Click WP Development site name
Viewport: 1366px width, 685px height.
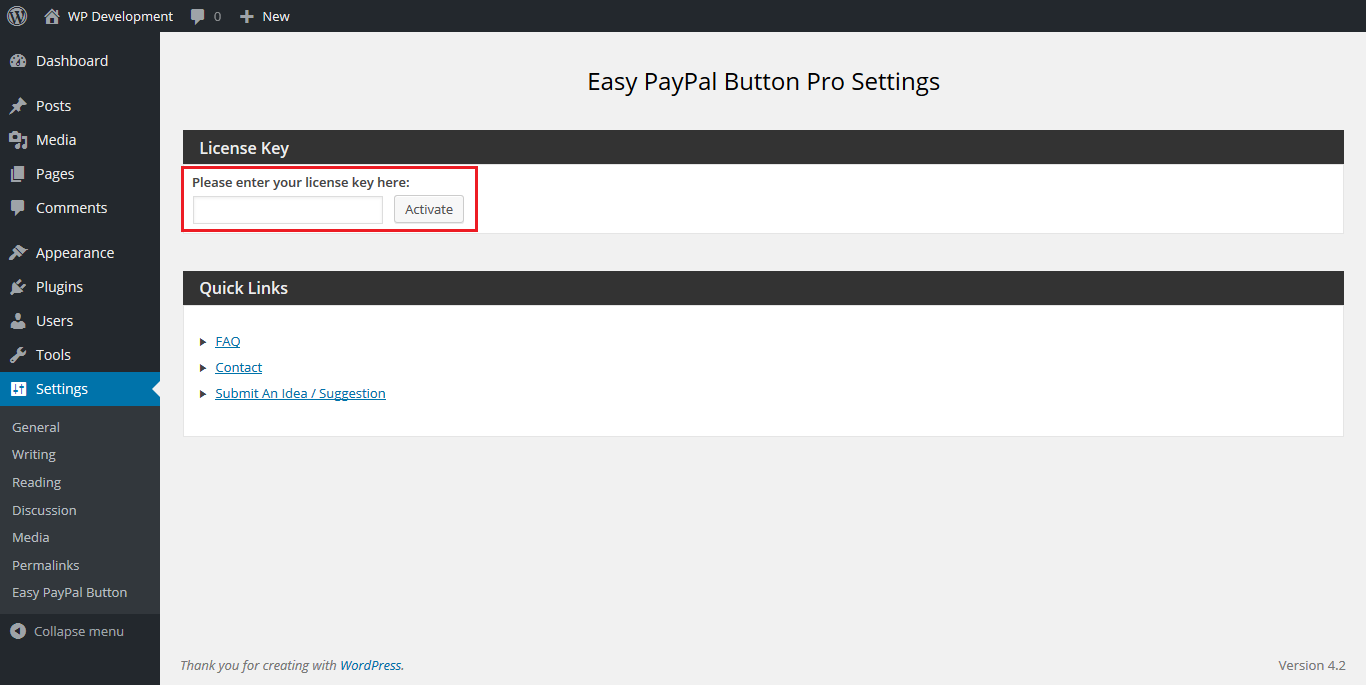tap(120, 16)
